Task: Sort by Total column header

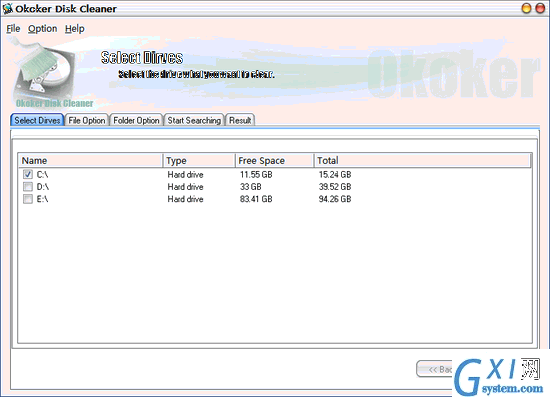Action: (x=422, y=161)
